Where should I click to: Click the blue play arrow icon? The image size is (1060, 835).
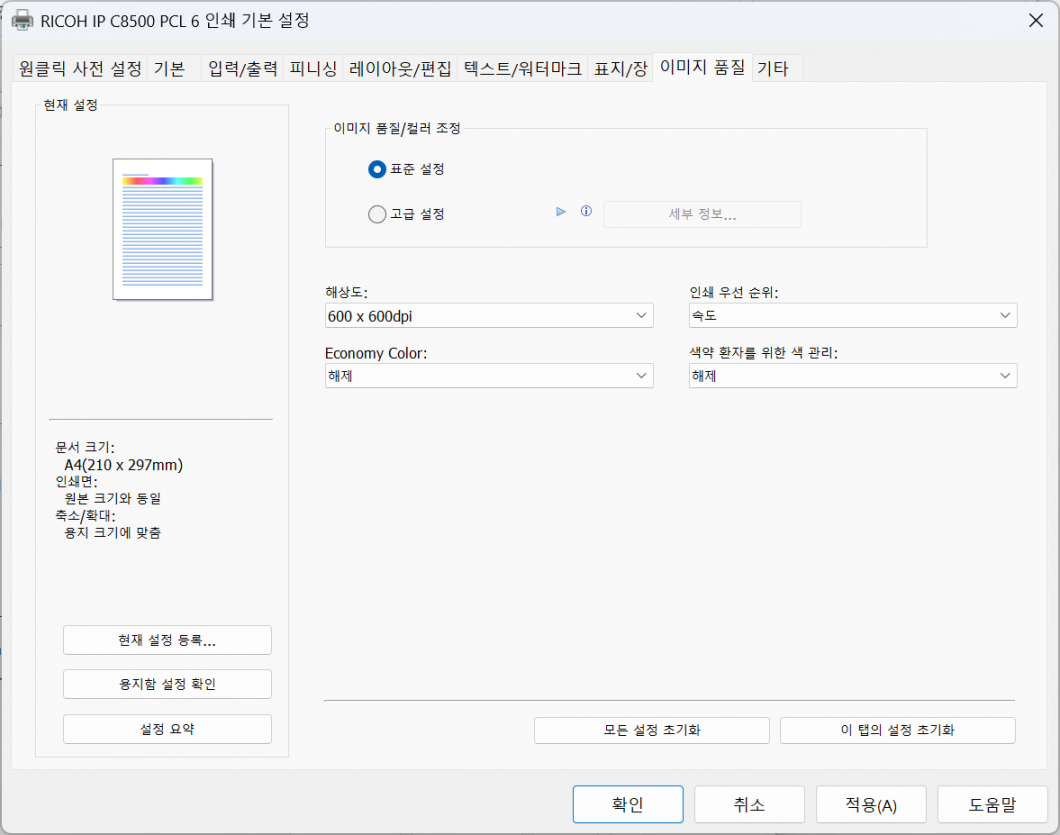click(x=561, y=212)
